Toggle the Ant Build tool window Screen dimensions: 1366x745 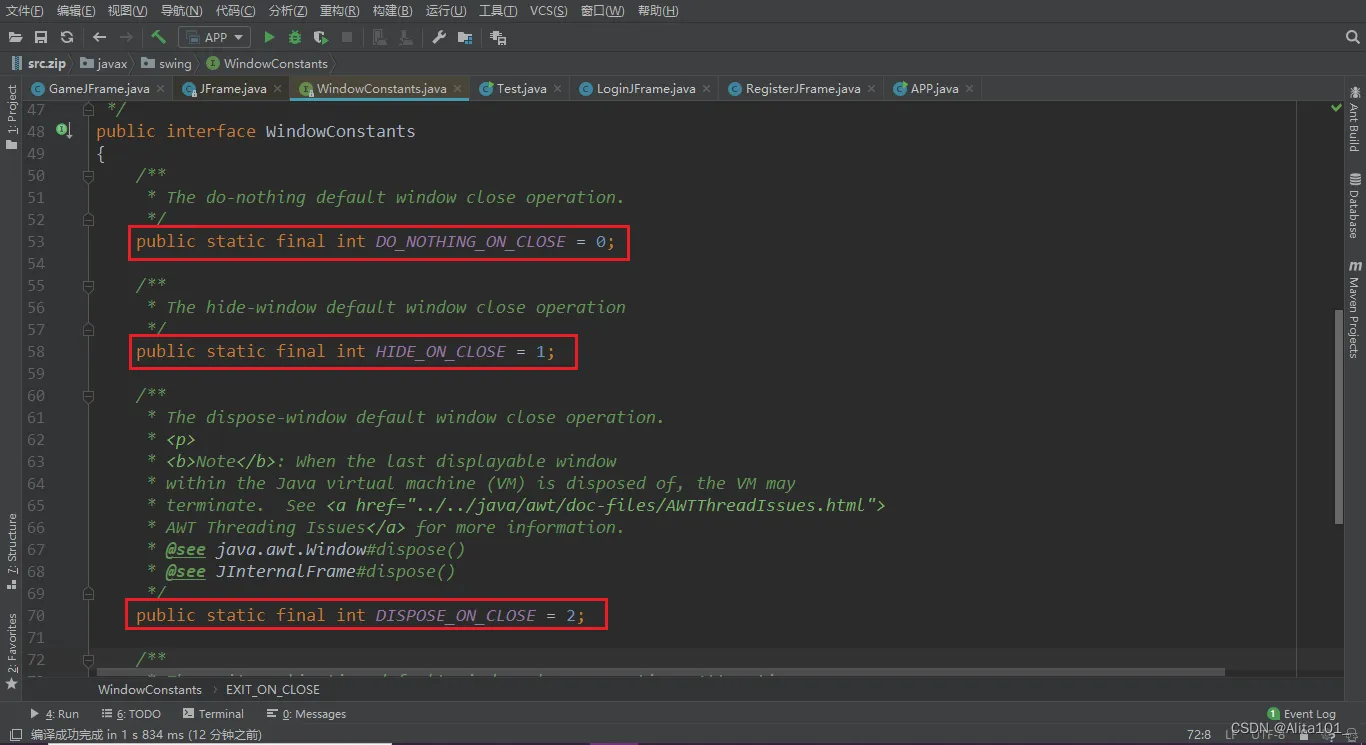coord(1354,119)
